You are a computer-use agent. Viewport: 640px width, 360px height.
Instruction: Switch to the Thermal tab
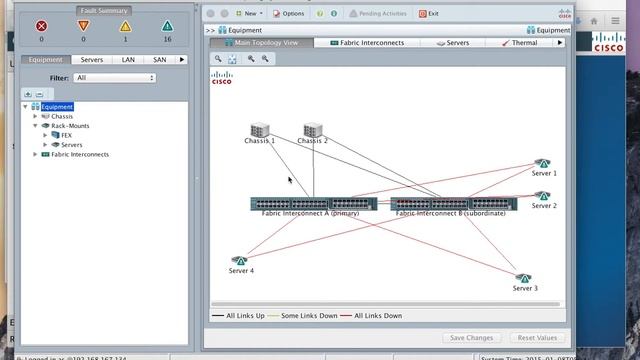520,42
